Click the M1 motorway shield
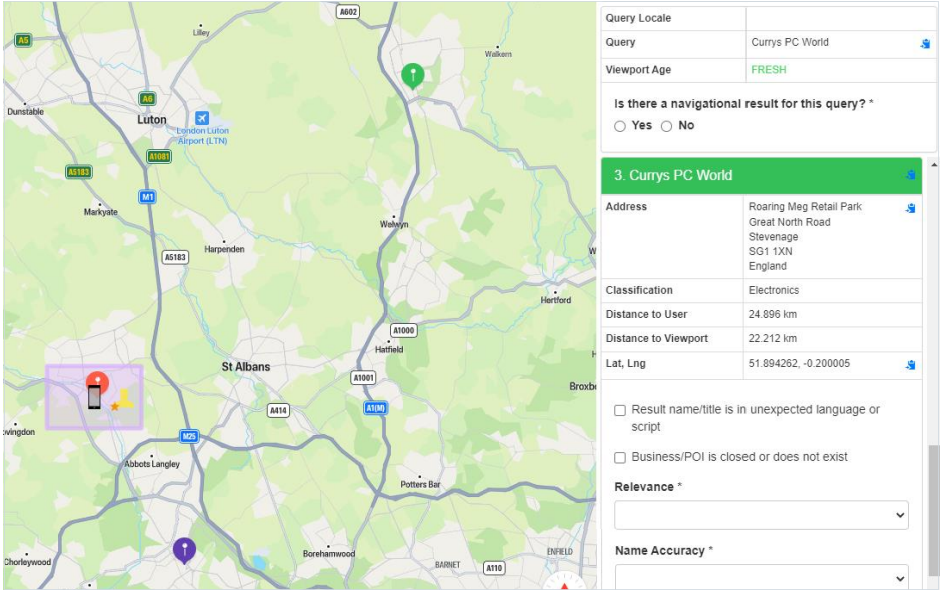The height and width of the screenshot is (593, 942). [148, 196]
